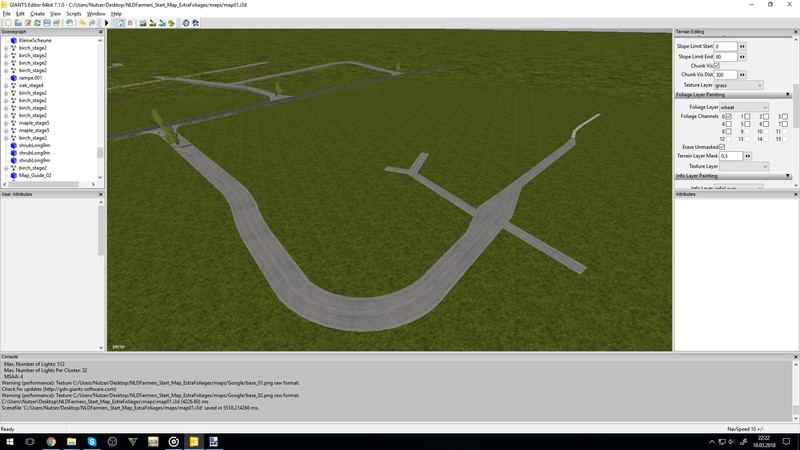Open the empty Texture Layer dropdown under Terrain Layer Mask
The image size is (800, 450).
[x=744, y=166]
